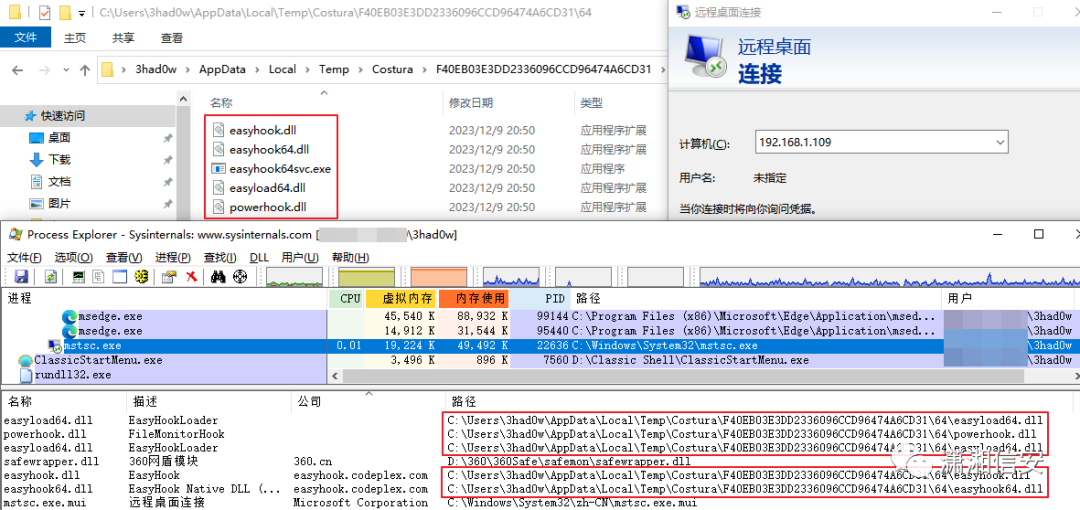Viewport: 1080px width, 510px height.
Task: Expand the chevron after Temp in breadcrumb
Action: pyautogui.click(x=360, y=70)
